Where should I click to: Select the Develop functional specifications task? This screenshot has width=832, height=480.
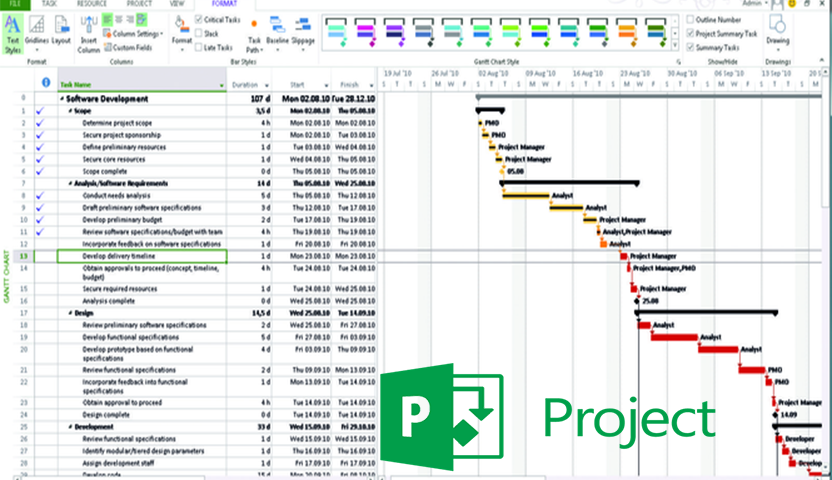(x=131, y=337)
